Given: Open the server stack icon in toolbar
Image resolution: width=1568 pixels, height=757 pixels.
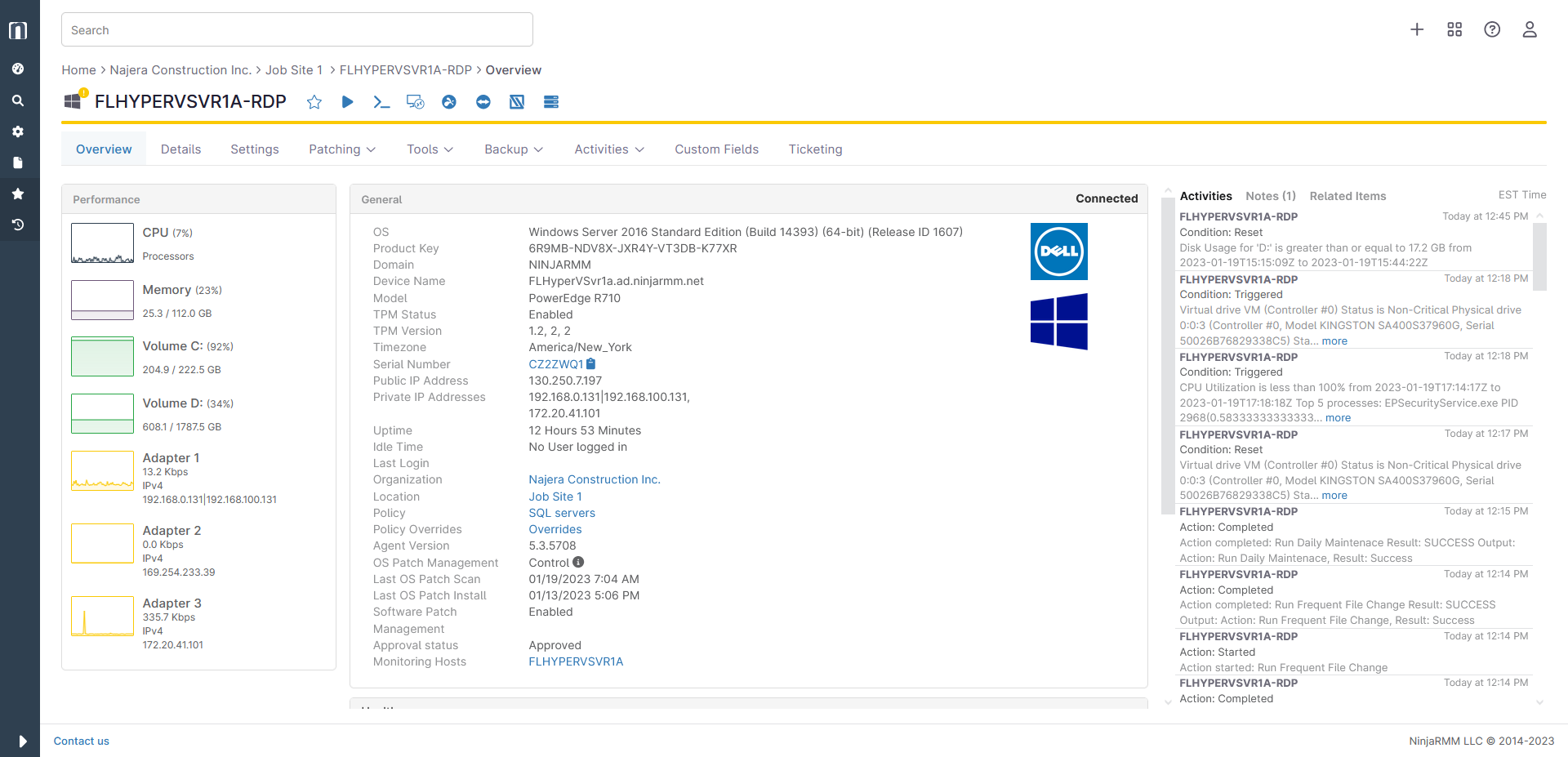Looking at the screenshot, I should (551, 102).
